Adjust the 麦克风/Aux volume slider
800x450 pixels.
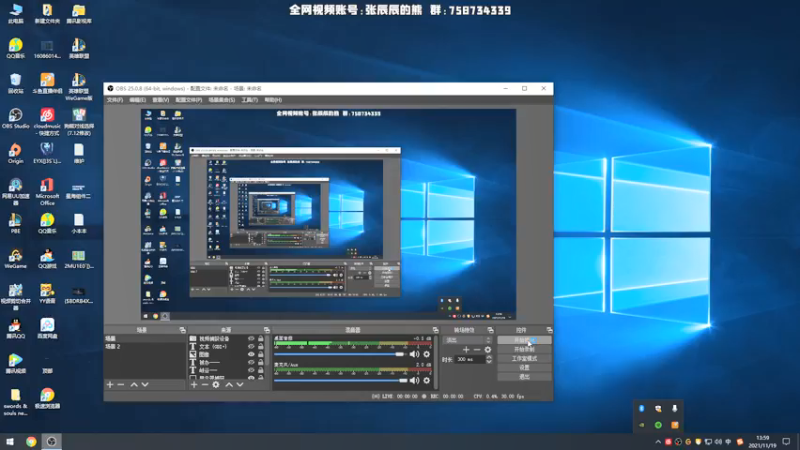(341, 381)
